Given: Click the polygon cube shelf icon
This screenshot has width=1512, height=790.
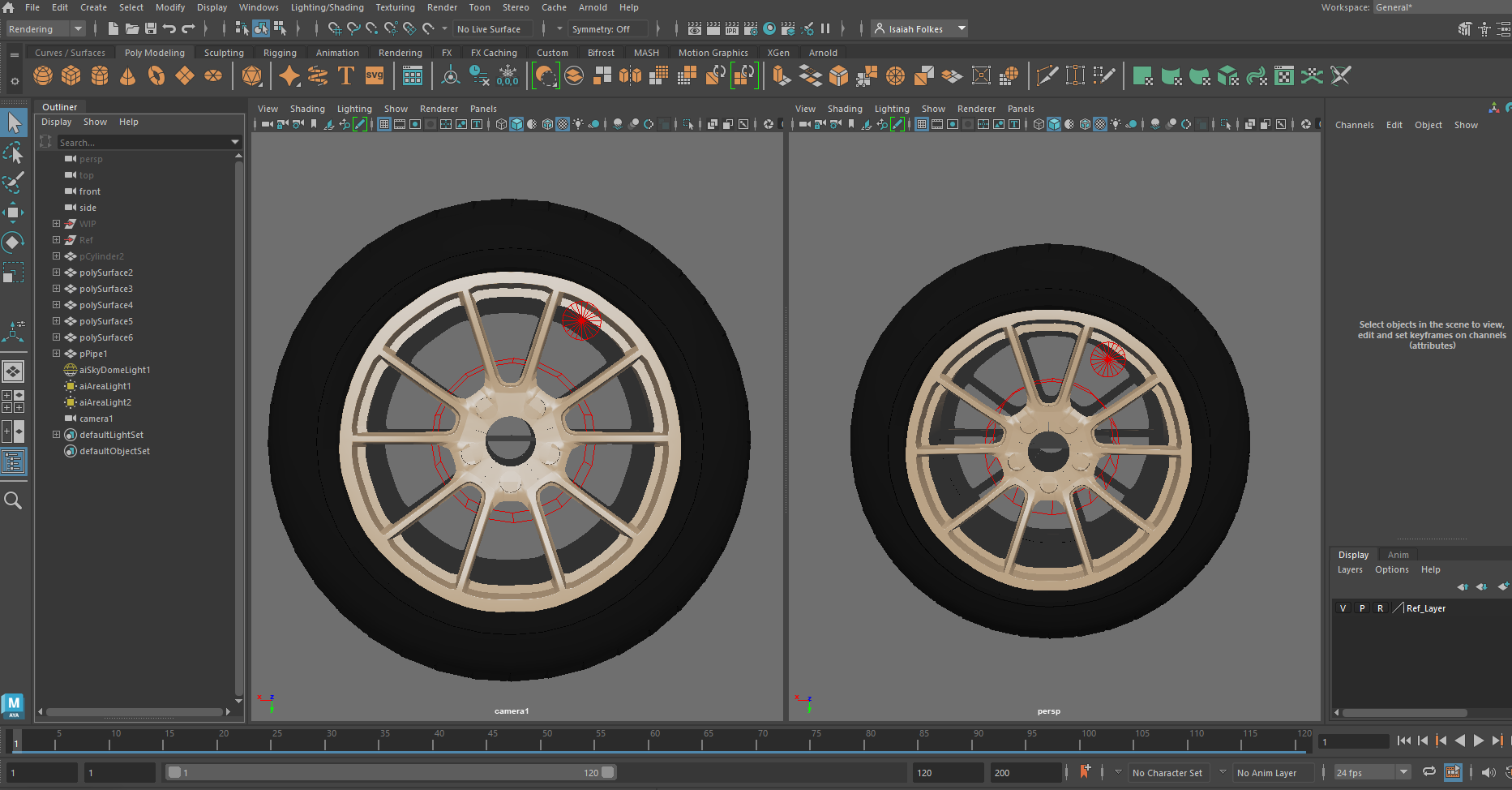Looking at the screenshot, I should point(71,76).
